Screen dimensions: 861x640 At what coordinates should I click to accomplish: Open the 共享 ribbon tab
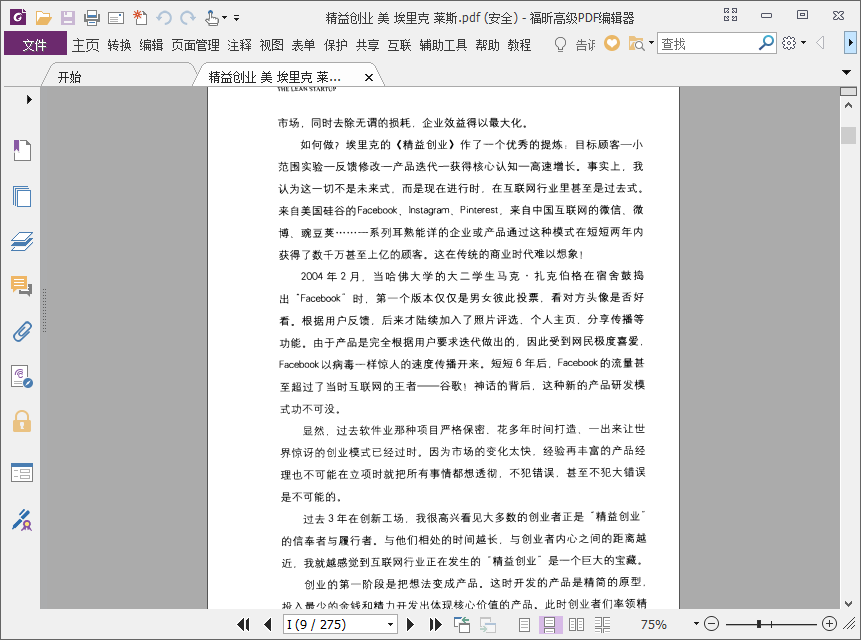pos(367,45)
